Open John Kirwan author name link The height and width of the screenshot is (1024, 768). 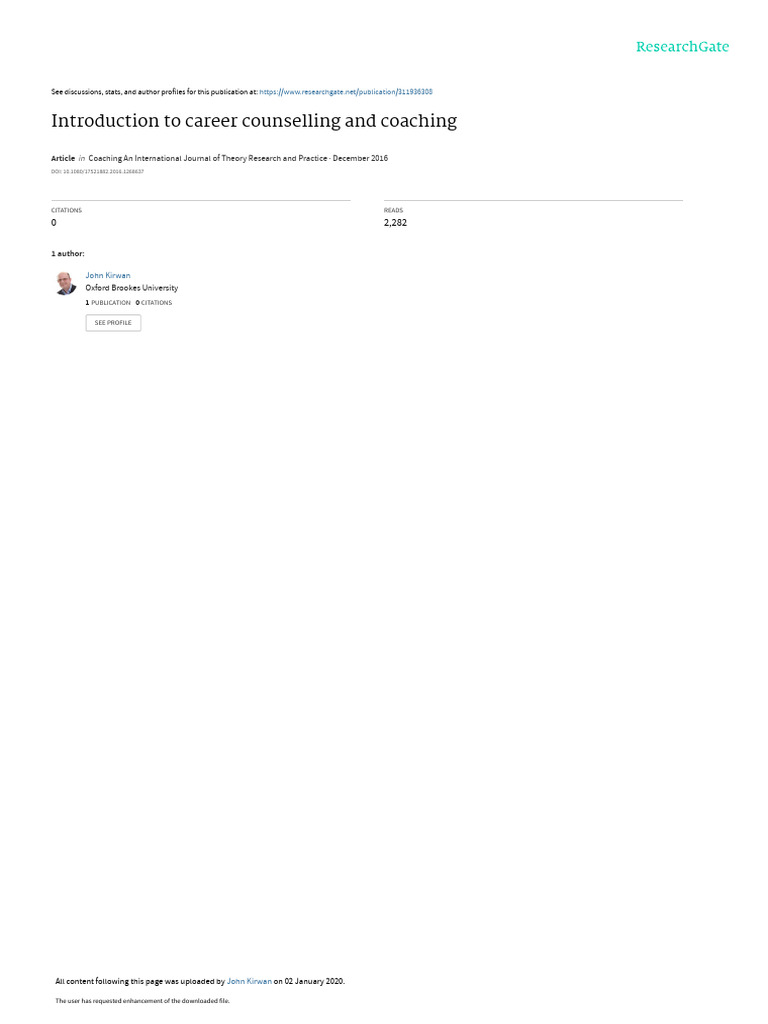point(108,276)
